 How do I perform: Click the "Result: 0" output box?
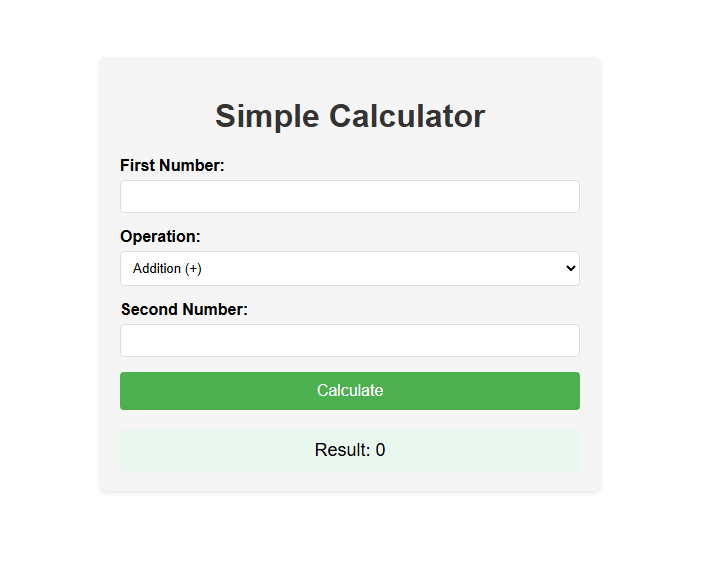pyautogui.click(x=349, y=450)
